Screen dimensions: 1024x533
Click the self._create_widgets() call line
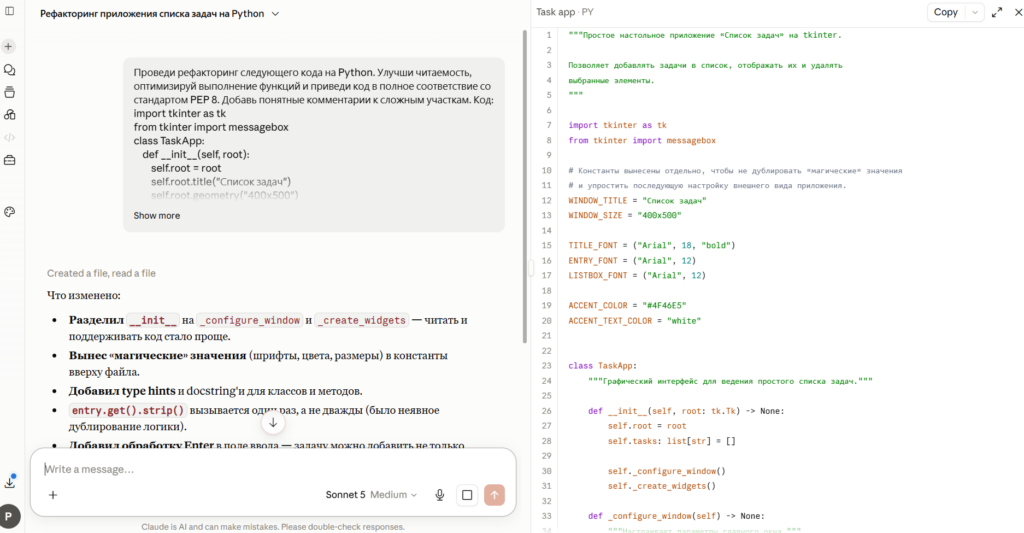tap(662, 486)
